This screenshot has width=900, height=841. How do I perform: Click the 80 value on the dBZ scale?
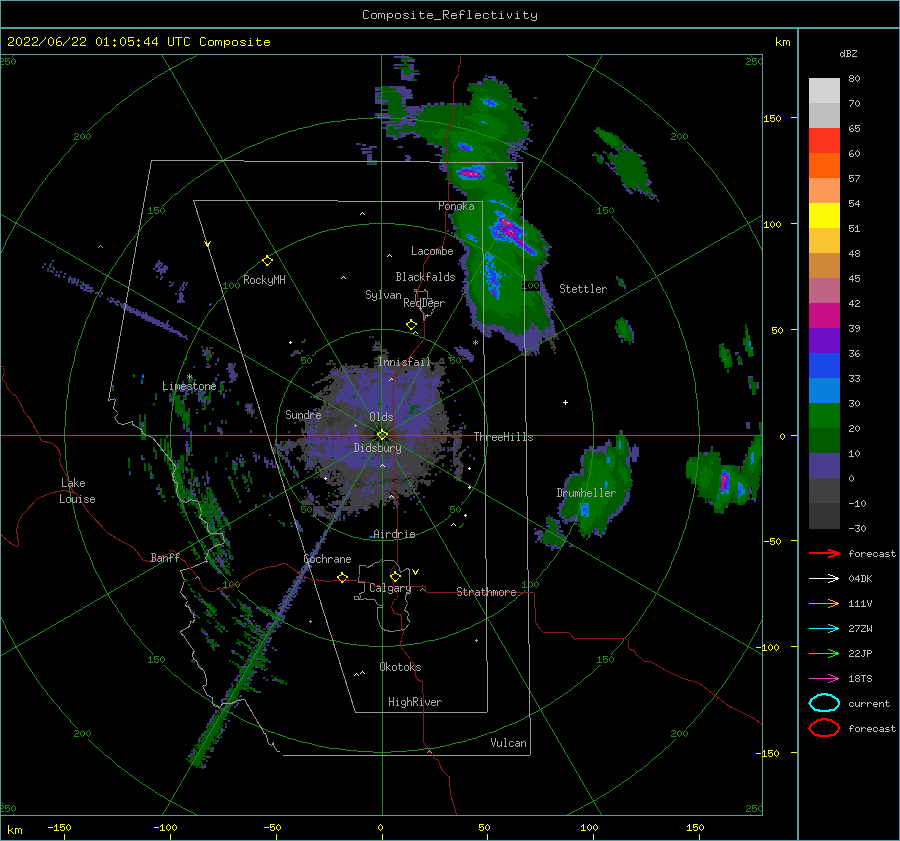(x=855, y=79)
